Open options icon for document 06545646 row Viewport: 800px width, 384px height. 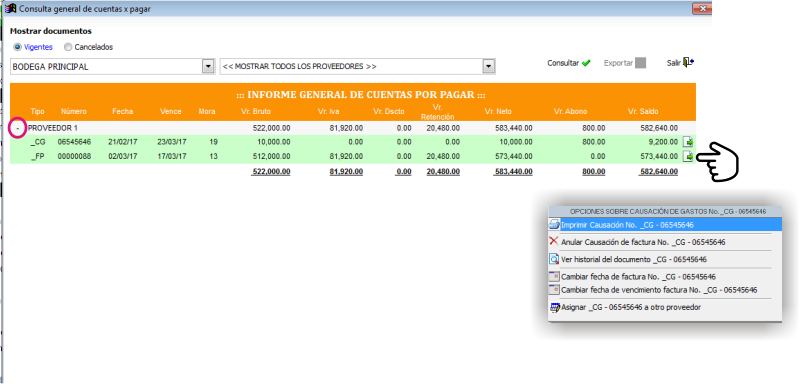pyautogui.click(x=688, y=142)
